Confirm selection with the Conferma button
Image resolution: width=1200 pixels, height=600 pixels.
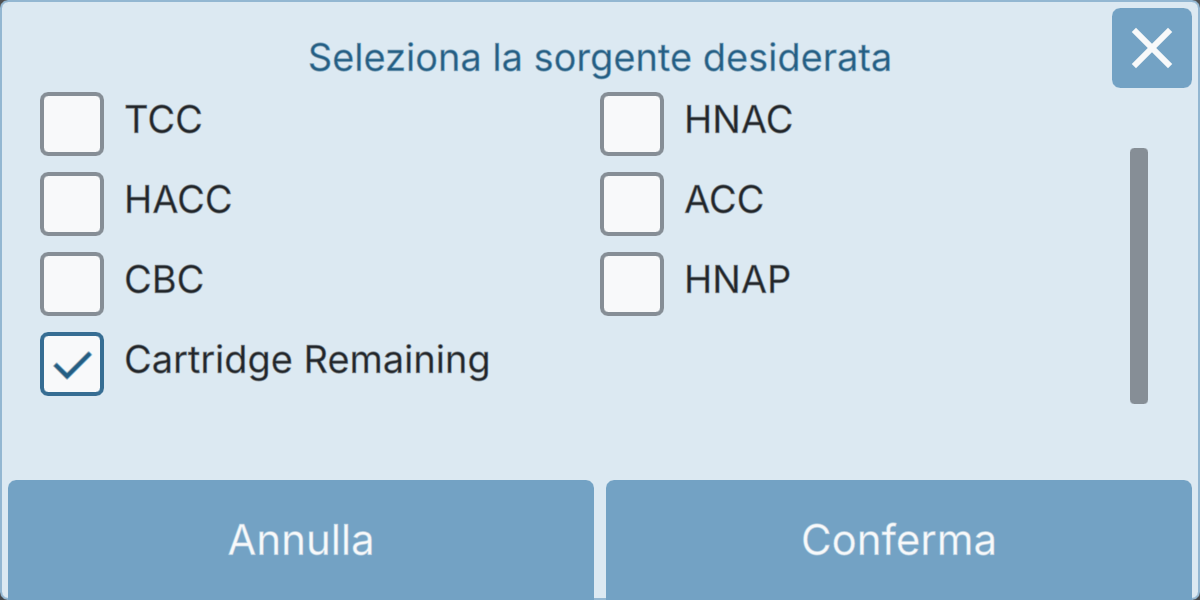pyautogui.click(x=899, y=540)
